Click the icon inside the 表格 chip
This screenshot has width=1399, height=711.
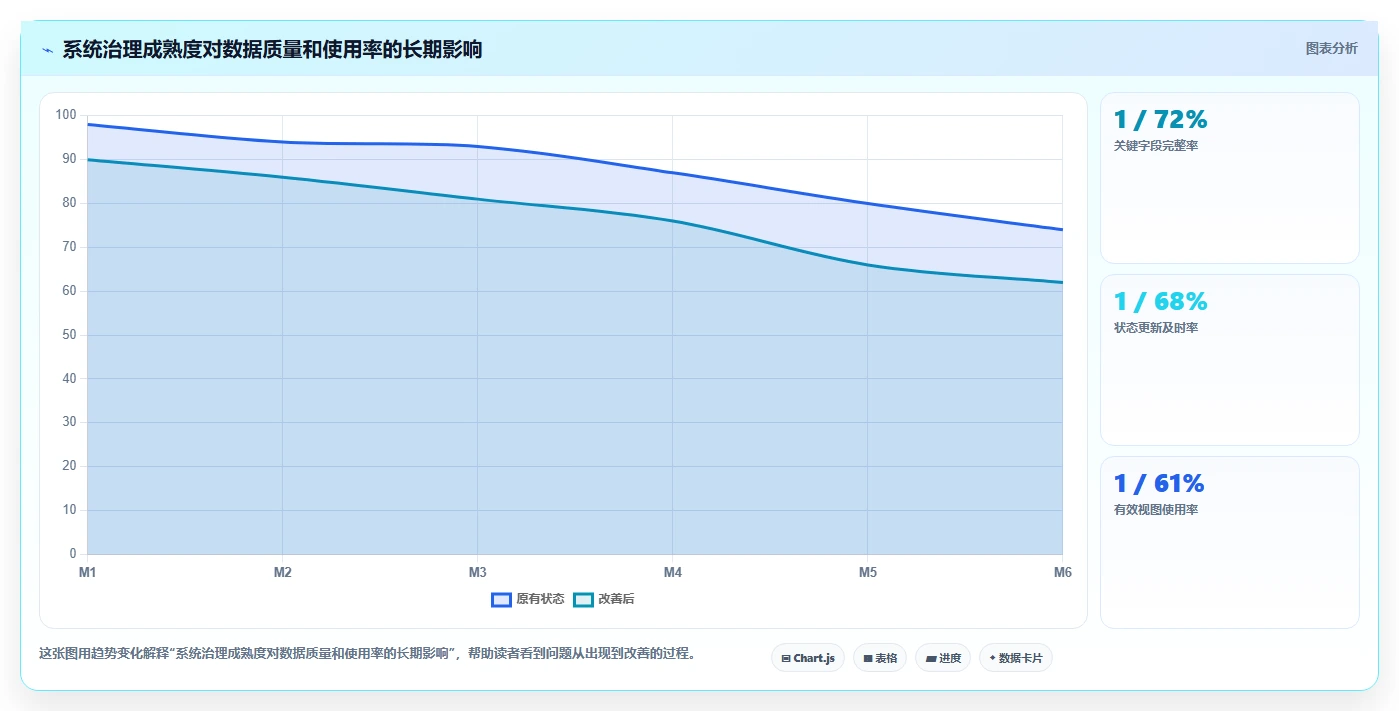coord(868,659)
